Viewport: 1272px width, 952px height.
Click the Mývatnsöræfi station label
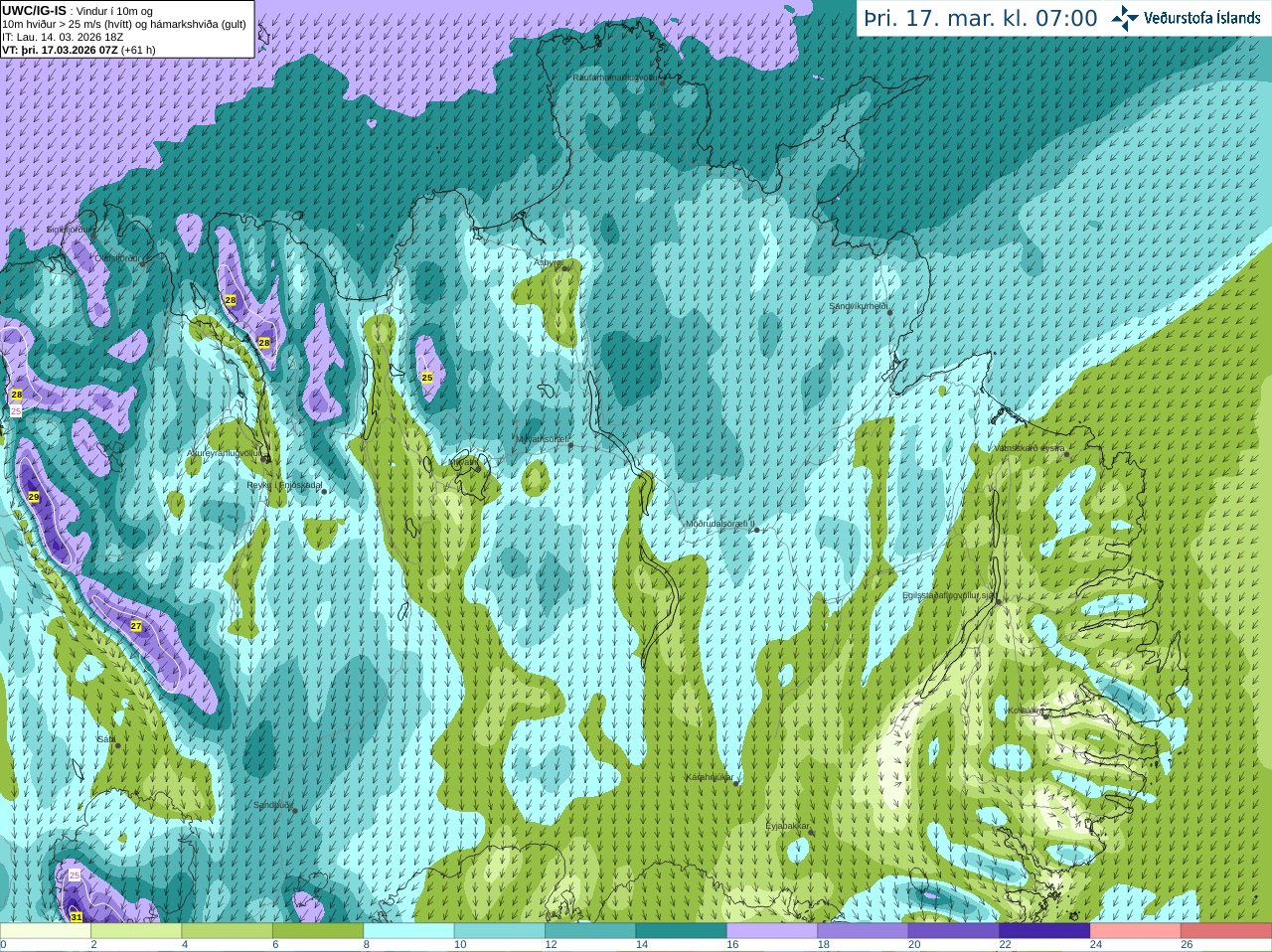542,439
